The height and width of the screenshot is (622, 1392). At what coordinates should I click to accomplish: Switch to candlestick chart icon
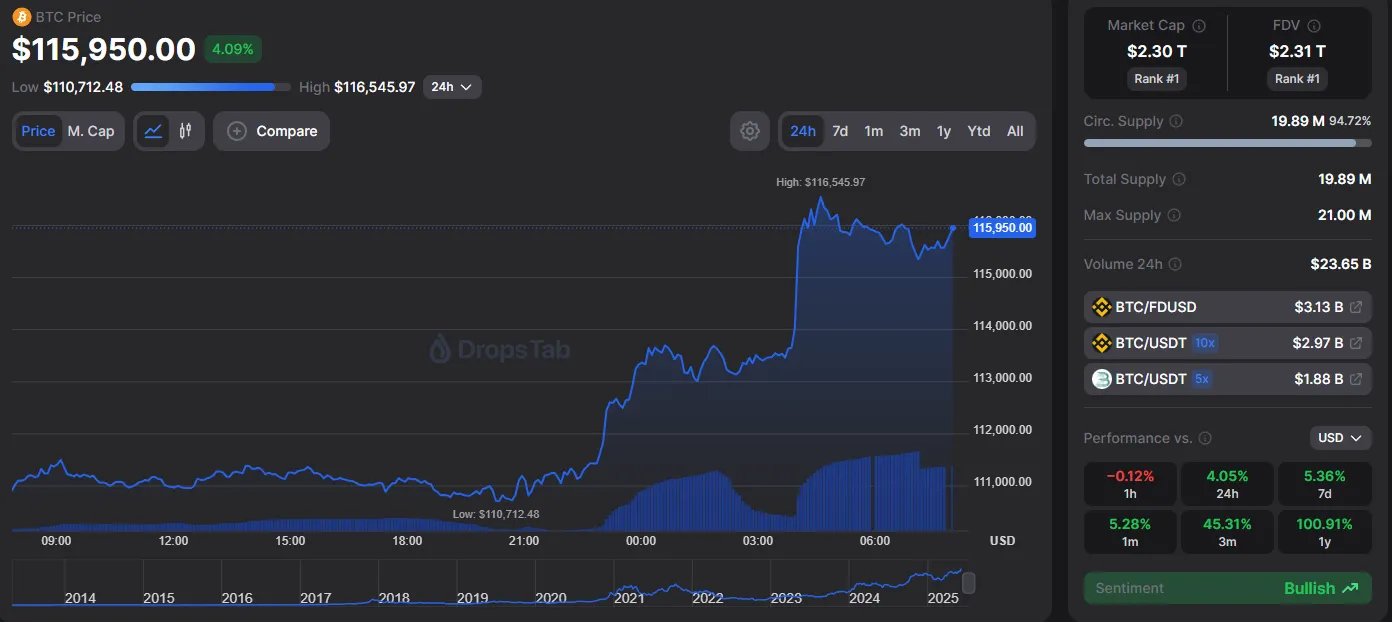186,131
